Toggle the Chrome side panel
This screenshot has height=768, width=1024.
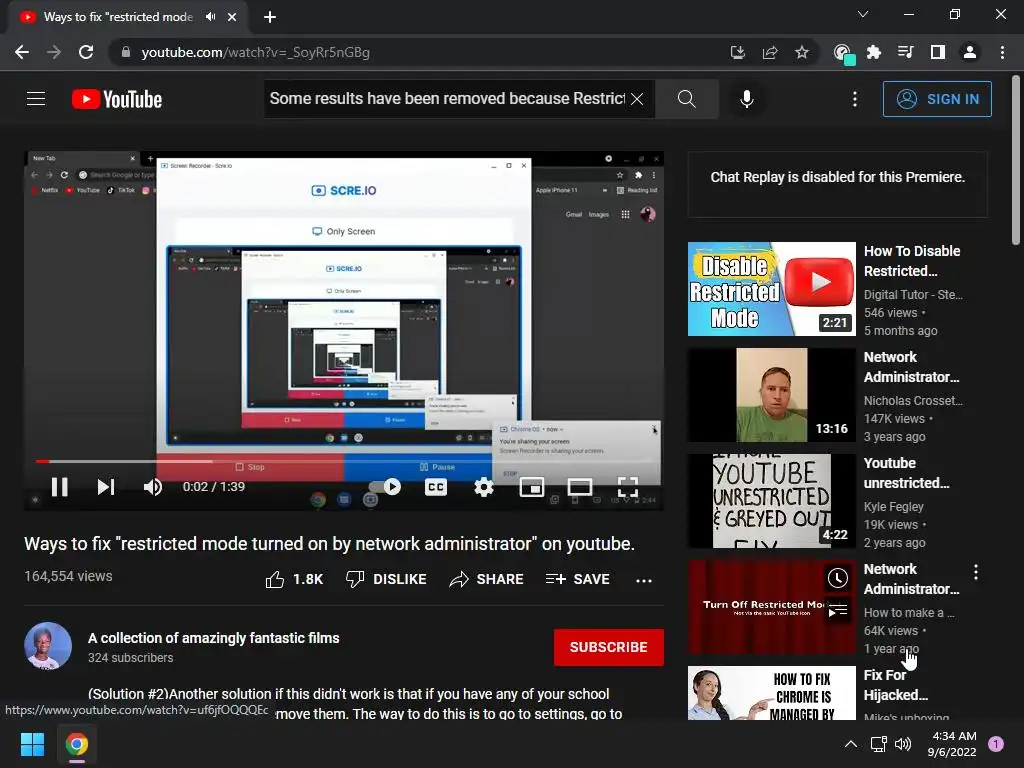coord(938,52)
